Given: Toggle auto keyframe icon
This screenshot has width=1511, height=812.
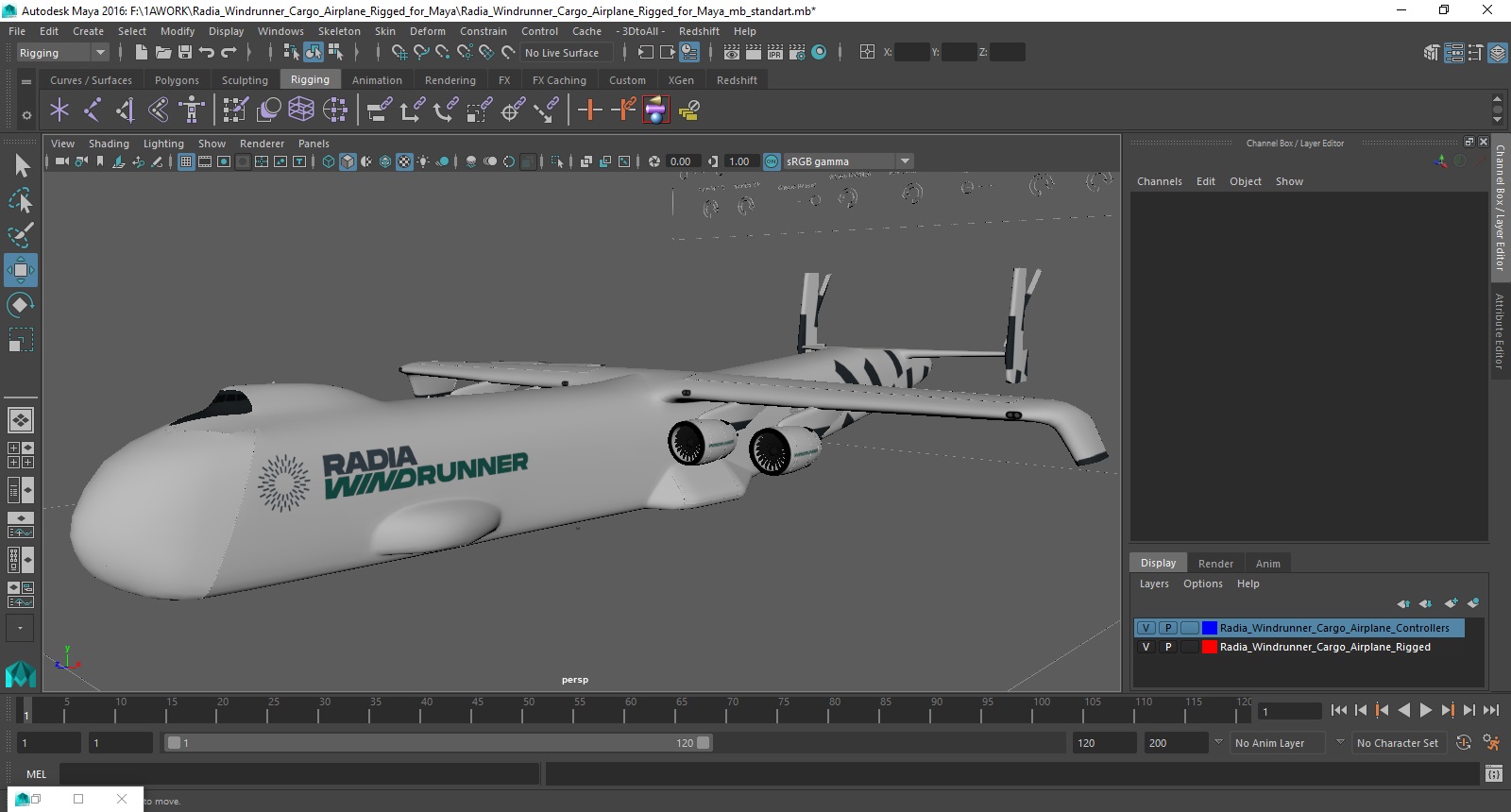Looking at the screenshot, I should tap(1464, 743).
